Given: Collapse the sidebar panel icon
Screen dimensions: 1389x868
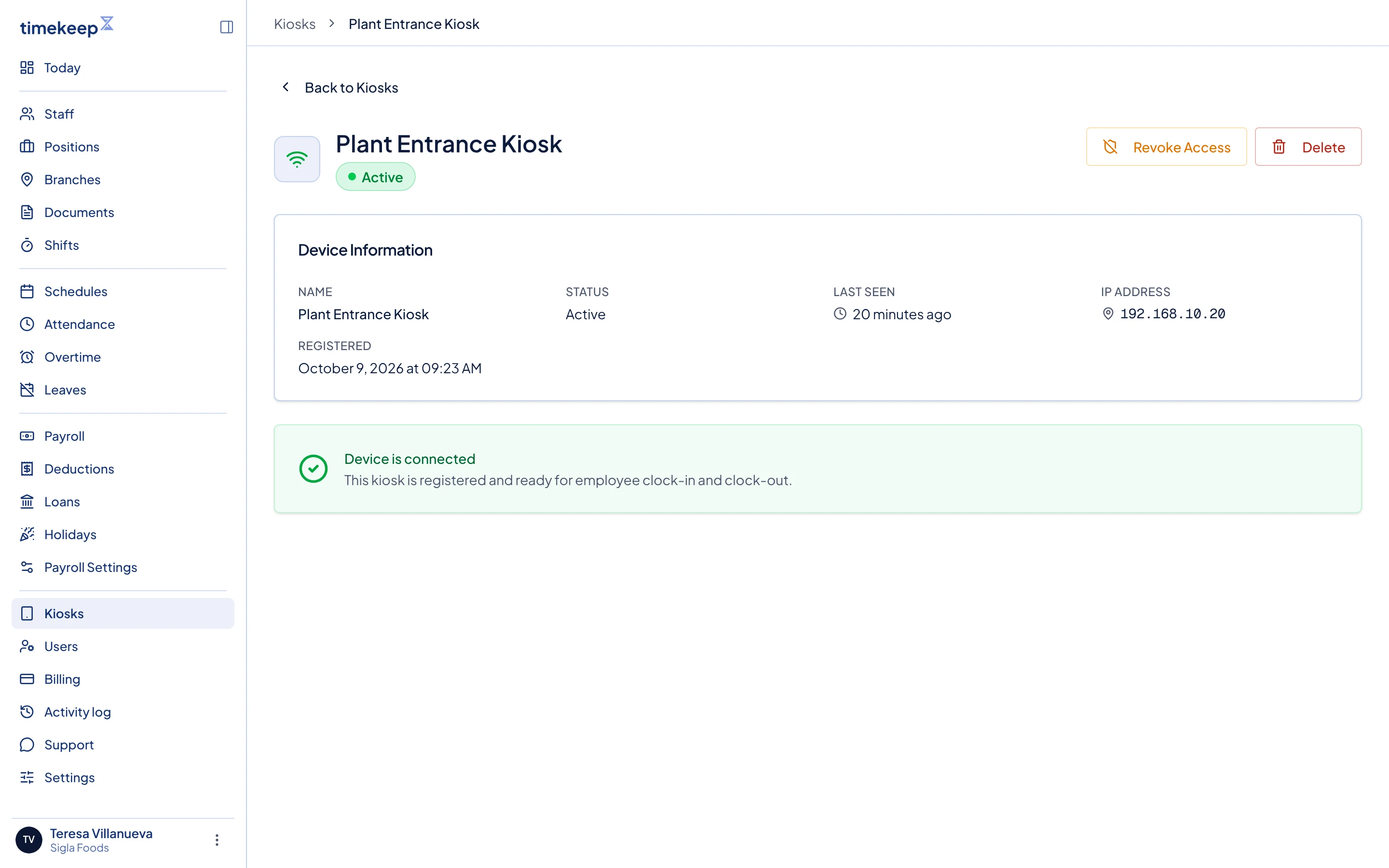Looking at the screenshot, I should pos(226,27).
